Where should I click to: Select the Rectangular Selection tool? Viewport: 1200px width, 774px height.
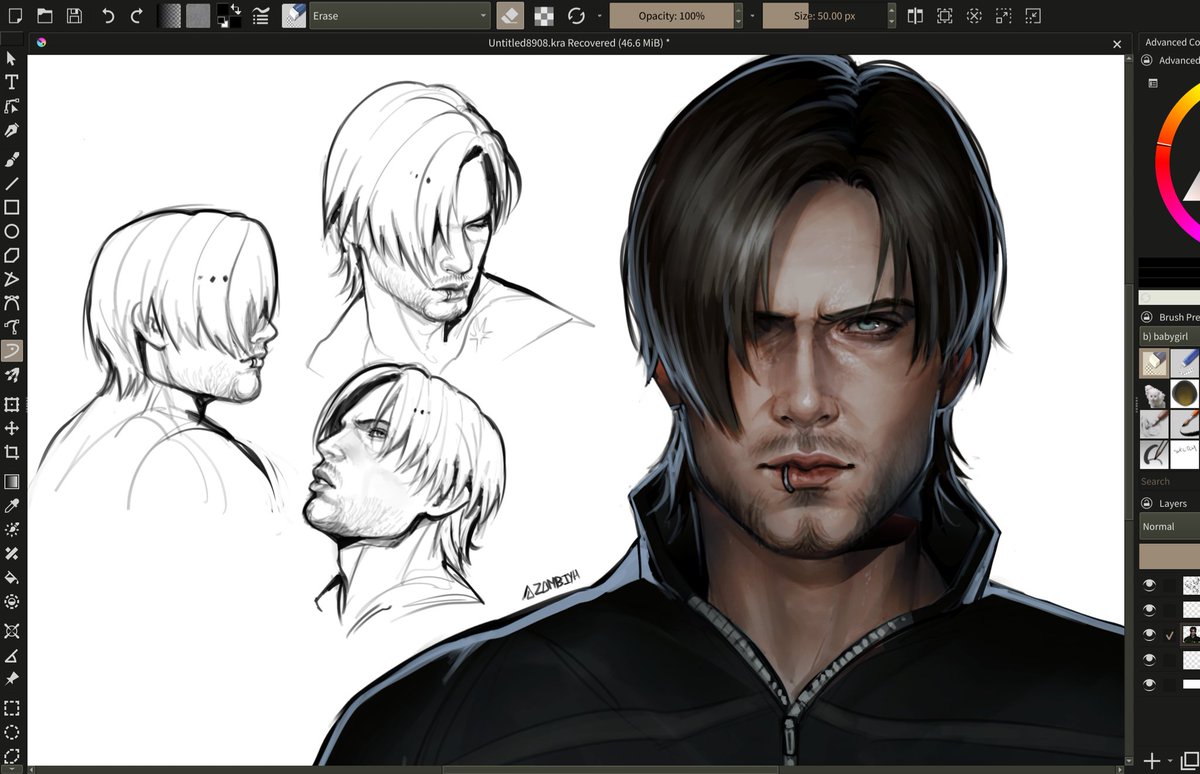(x=12, y=709)
